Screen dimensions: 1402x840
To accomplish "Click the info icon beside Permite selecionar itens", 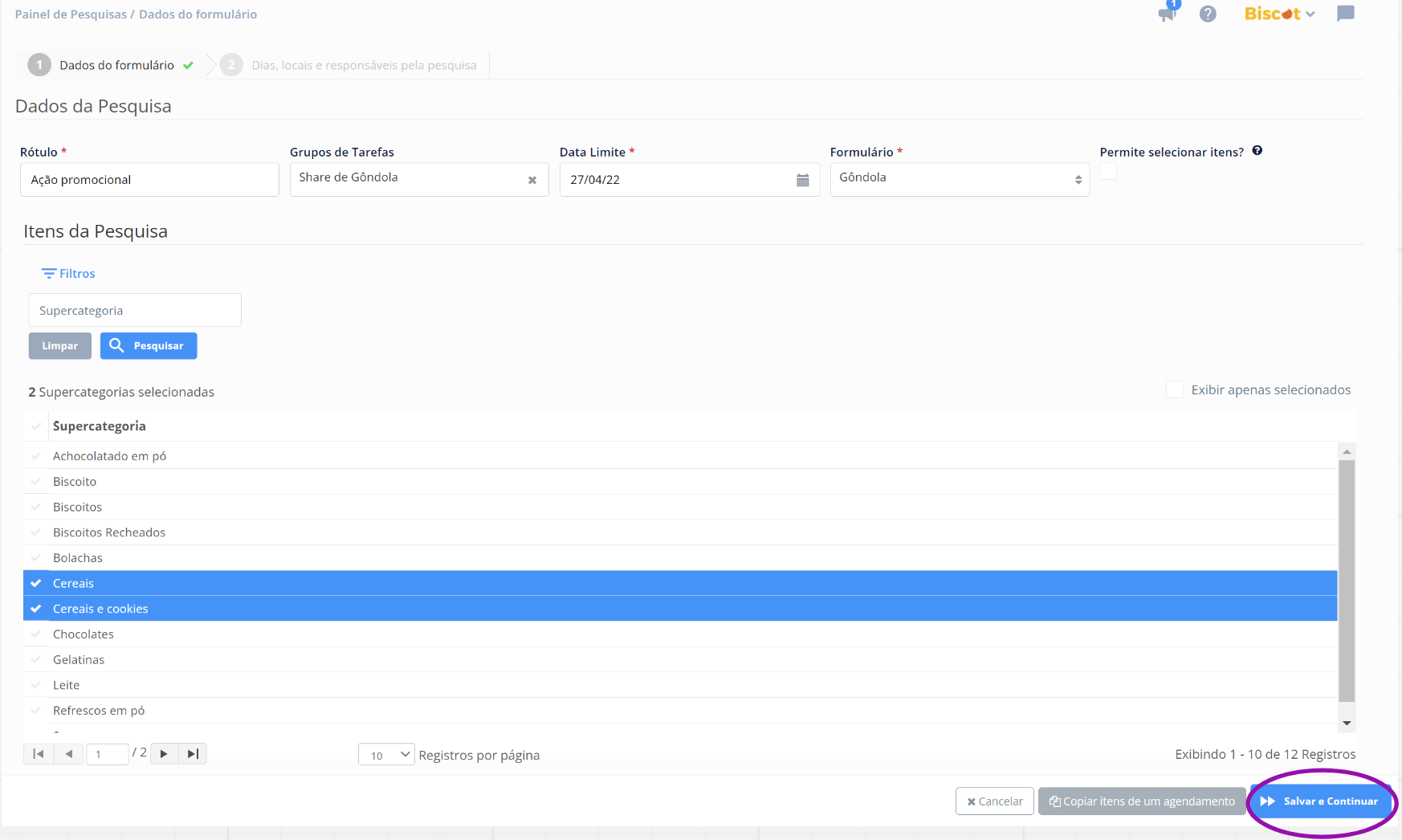I will pos(1257,151).
